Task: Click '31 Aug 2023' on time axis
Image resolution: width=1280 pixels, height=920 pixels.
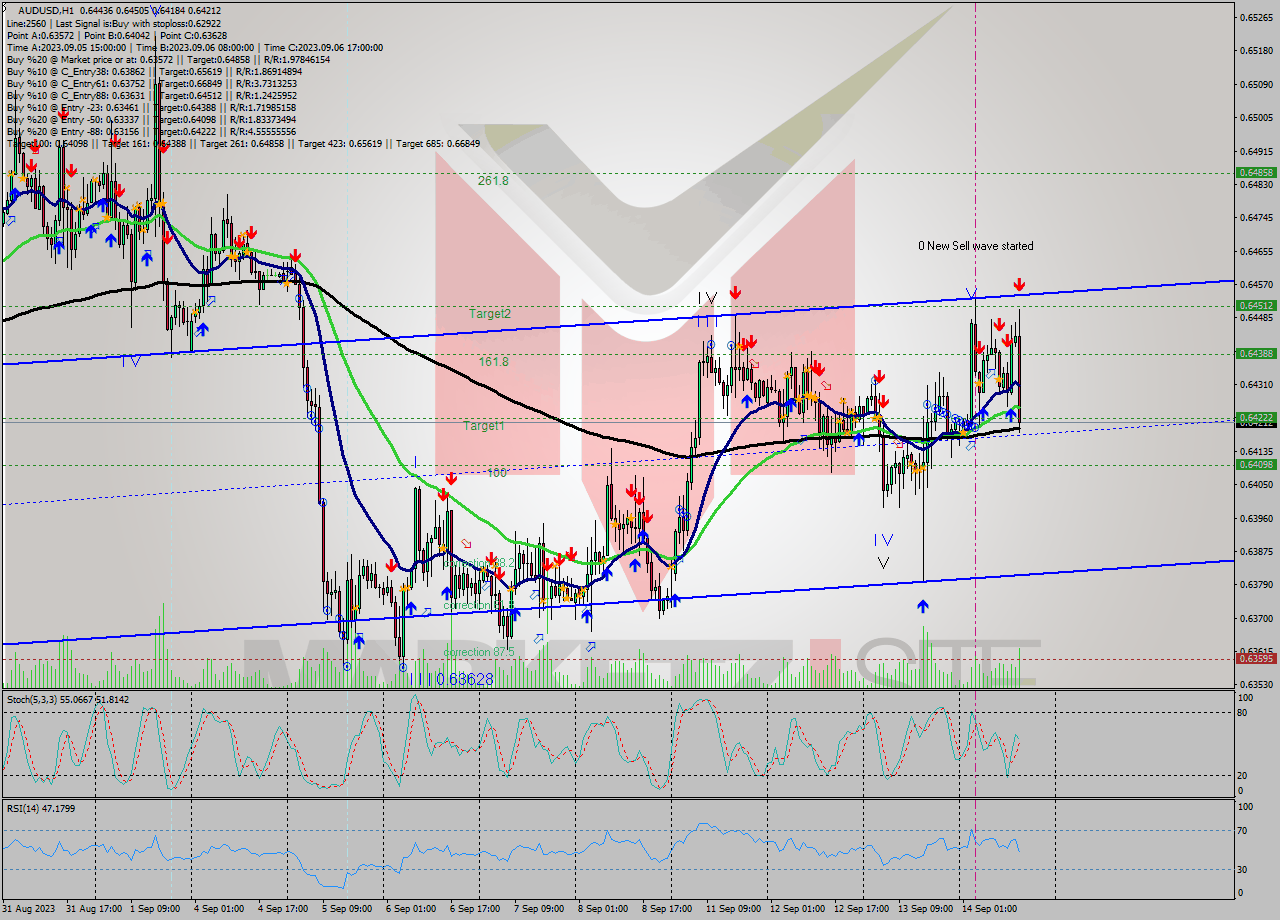Action: click(30, 909)
